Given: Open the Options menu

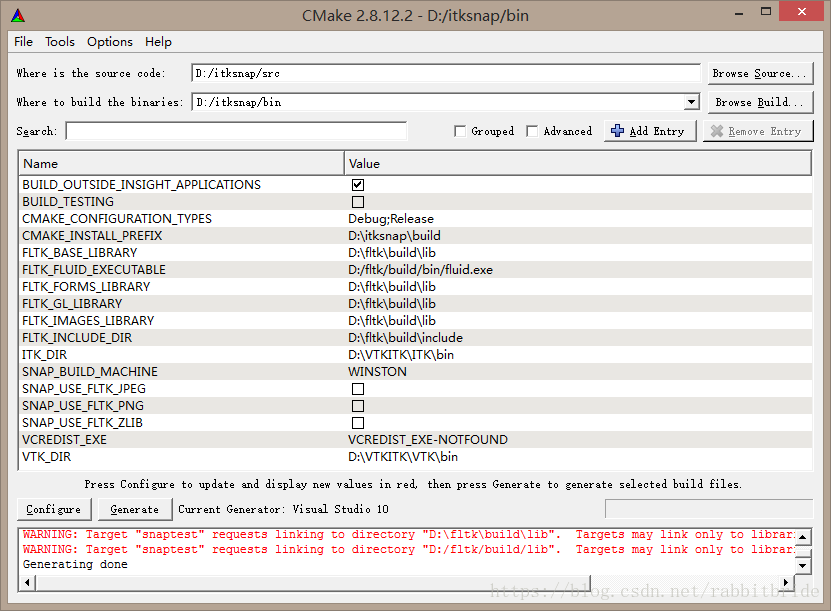Looking at the screenshot, I should click(110, 42).
